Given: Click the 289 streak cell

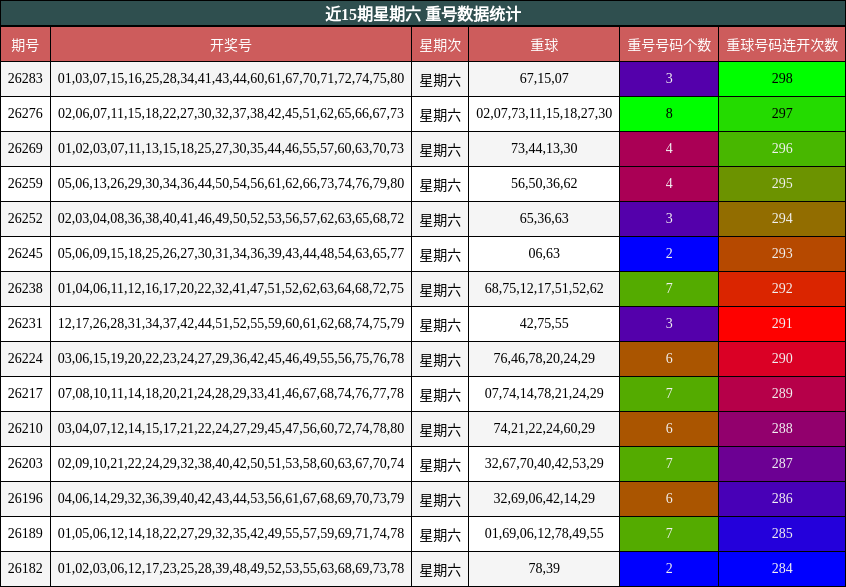Looking at the screenshot, I should tap(782, 394).
